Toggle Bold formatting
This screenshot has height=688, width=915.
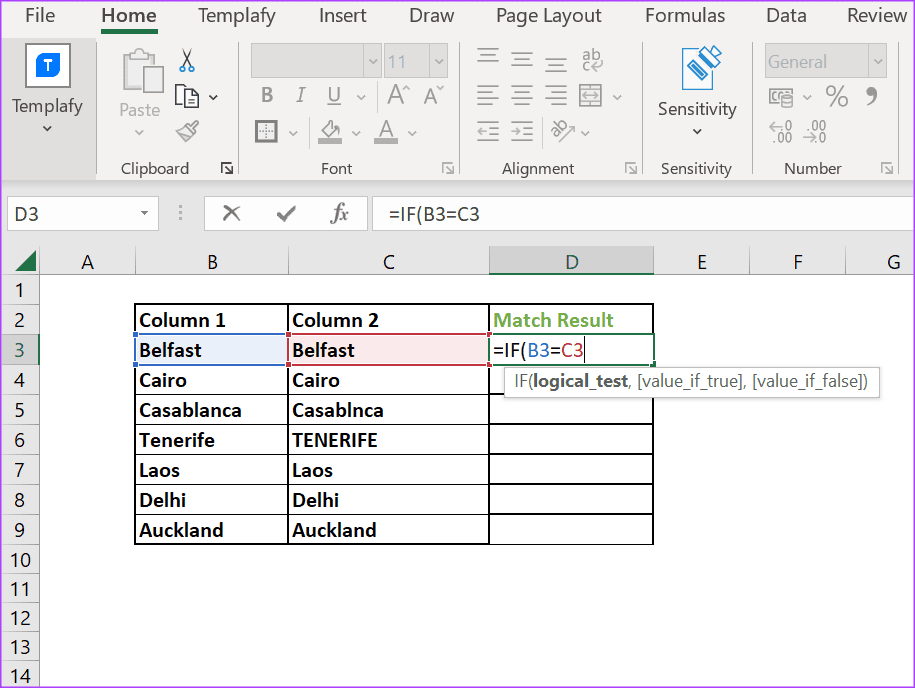click(x=267, y=95)
